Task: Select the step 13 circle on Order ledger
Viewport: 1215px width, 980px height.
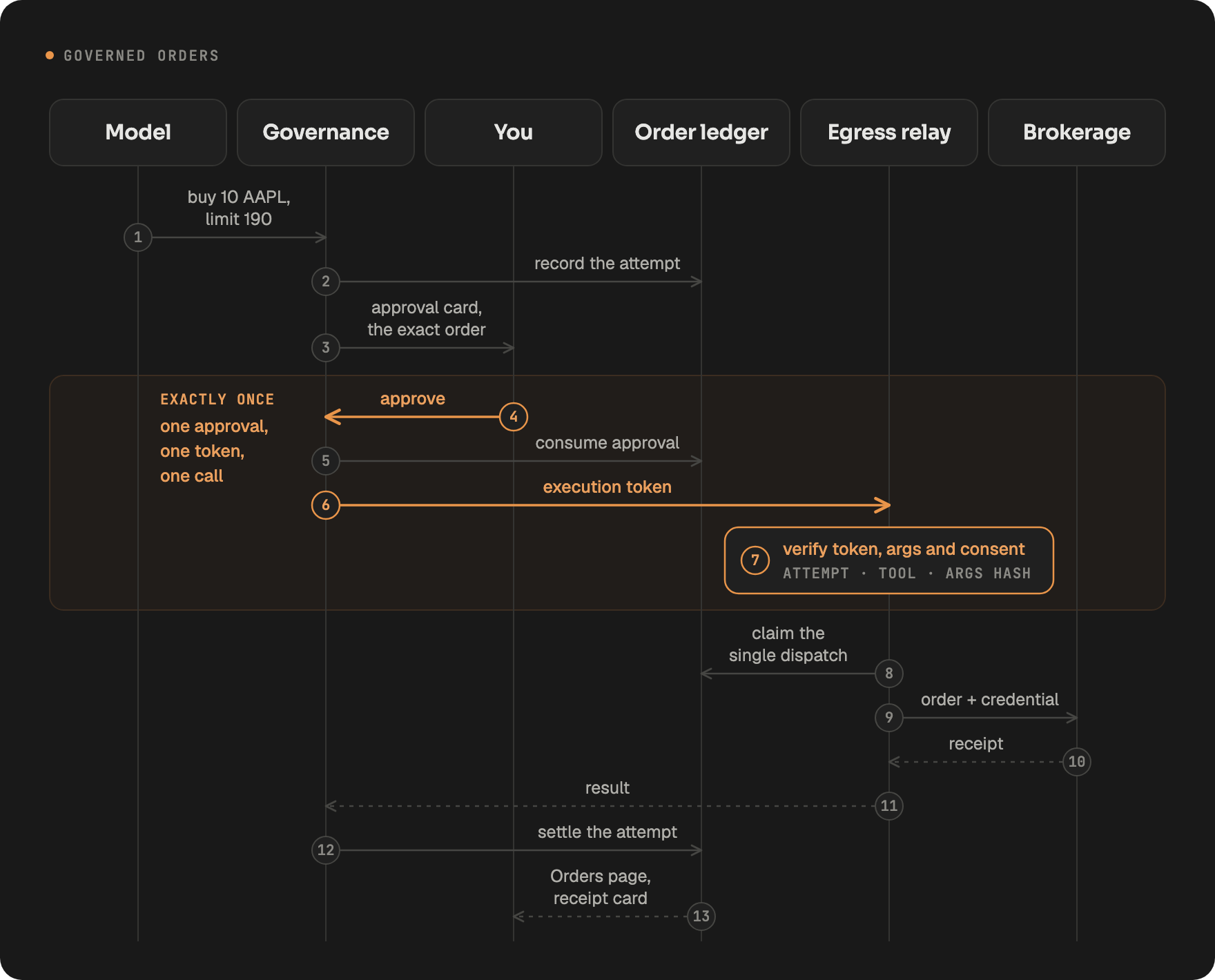Action: click(x=701, y=917)
